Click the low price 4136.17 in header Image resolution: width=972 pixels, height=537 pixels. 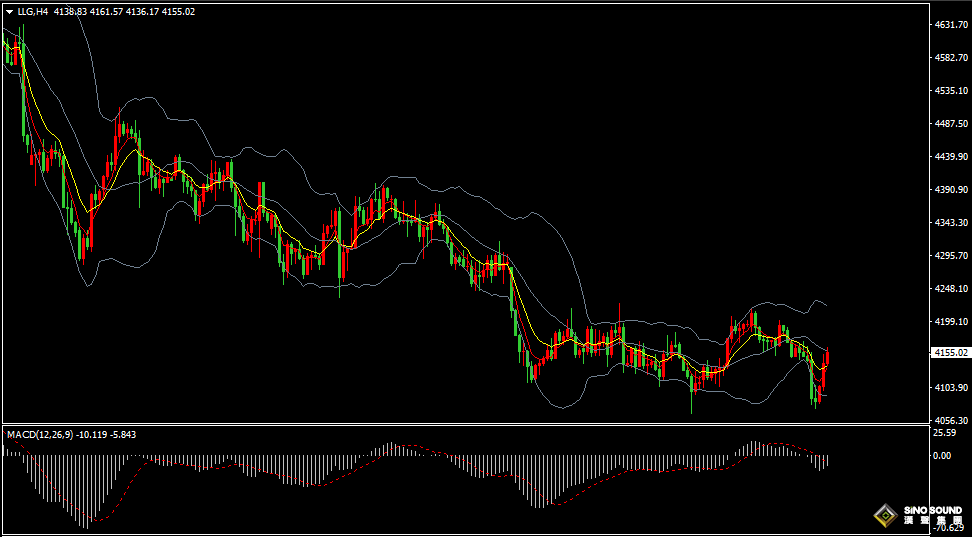(141, 11)
